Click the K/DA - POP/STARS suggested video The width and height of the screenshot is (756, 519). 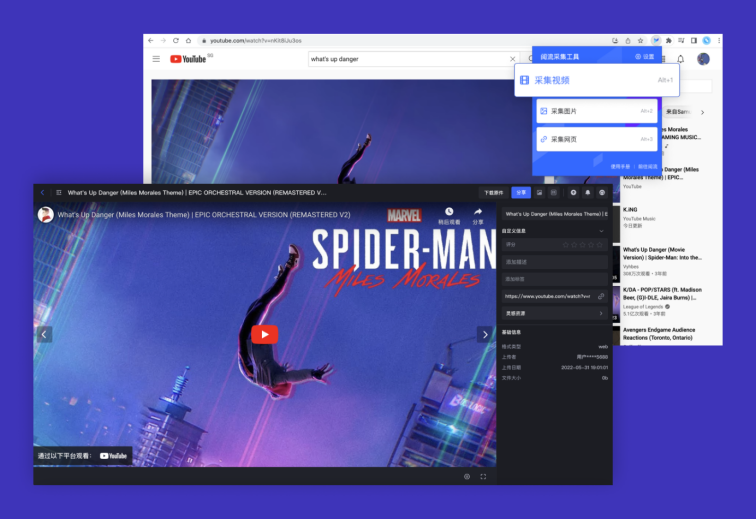662,294
